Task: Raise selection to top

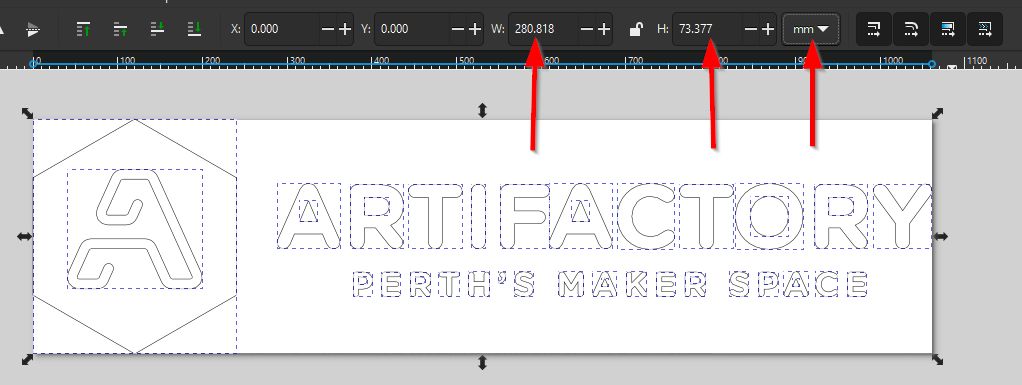Action: pyautogui.click(x=83, y=29)
